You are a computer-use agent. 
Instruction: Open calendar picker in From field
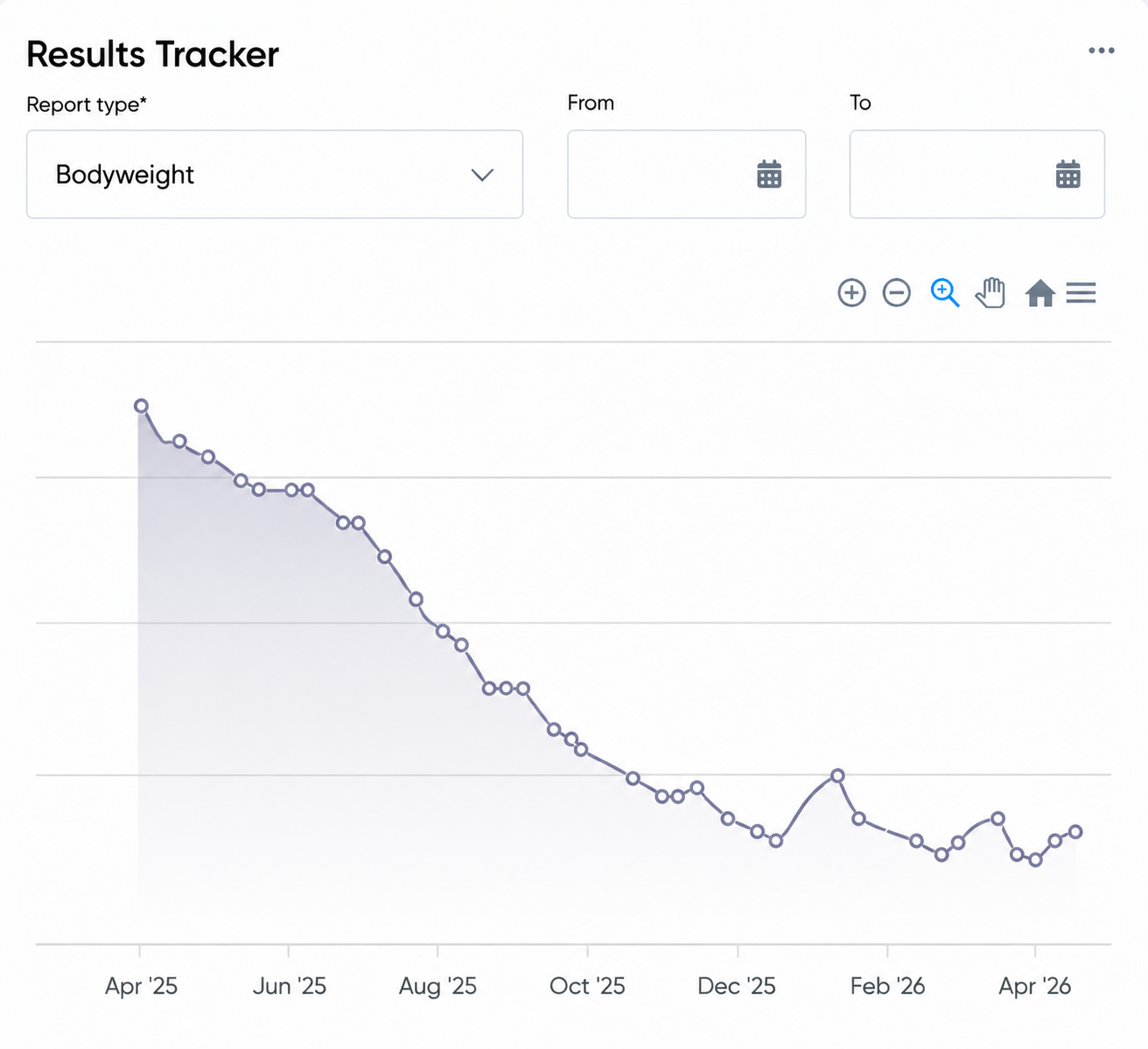tap(769, 174)
